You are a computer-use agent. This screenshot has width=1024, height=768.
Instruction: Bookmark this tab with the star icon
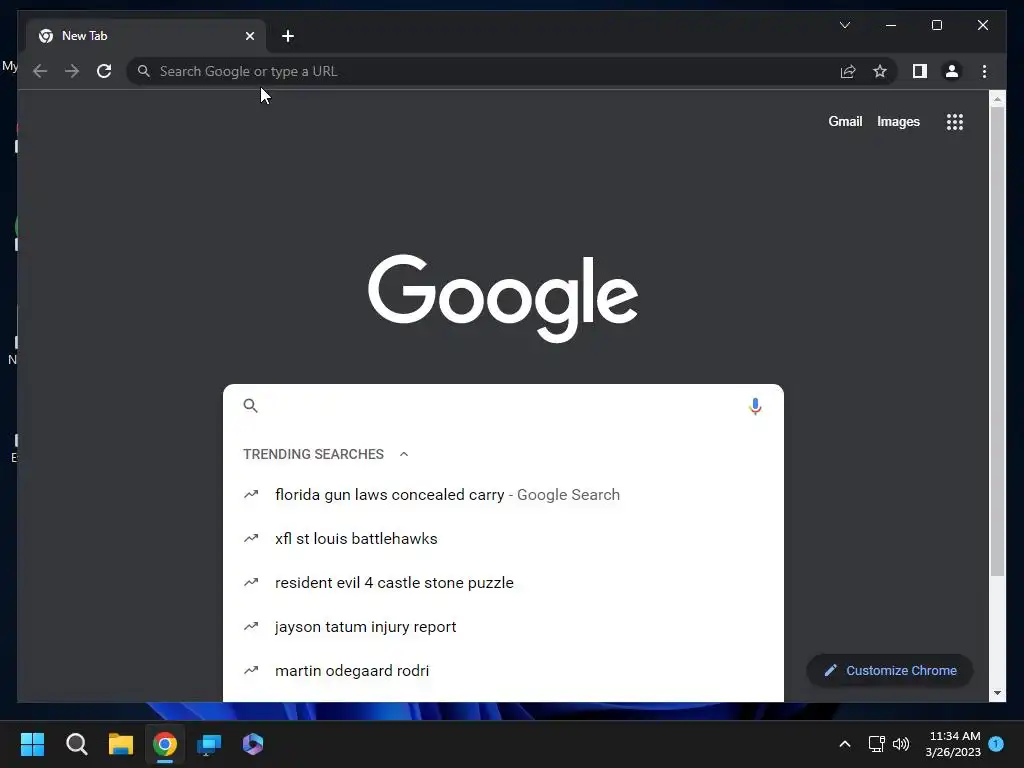[x=880, y=71]
